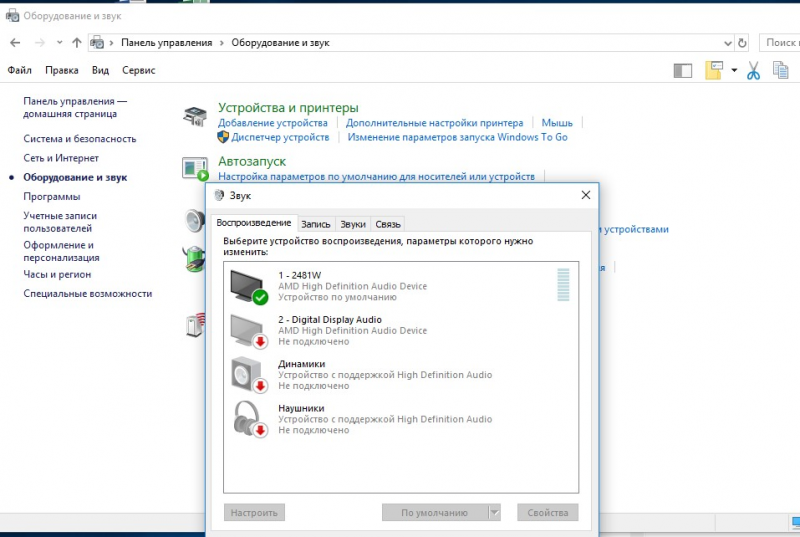Open the Диспетчер устройств link
The height and width of the screenshot is (537, 800).
280,137
